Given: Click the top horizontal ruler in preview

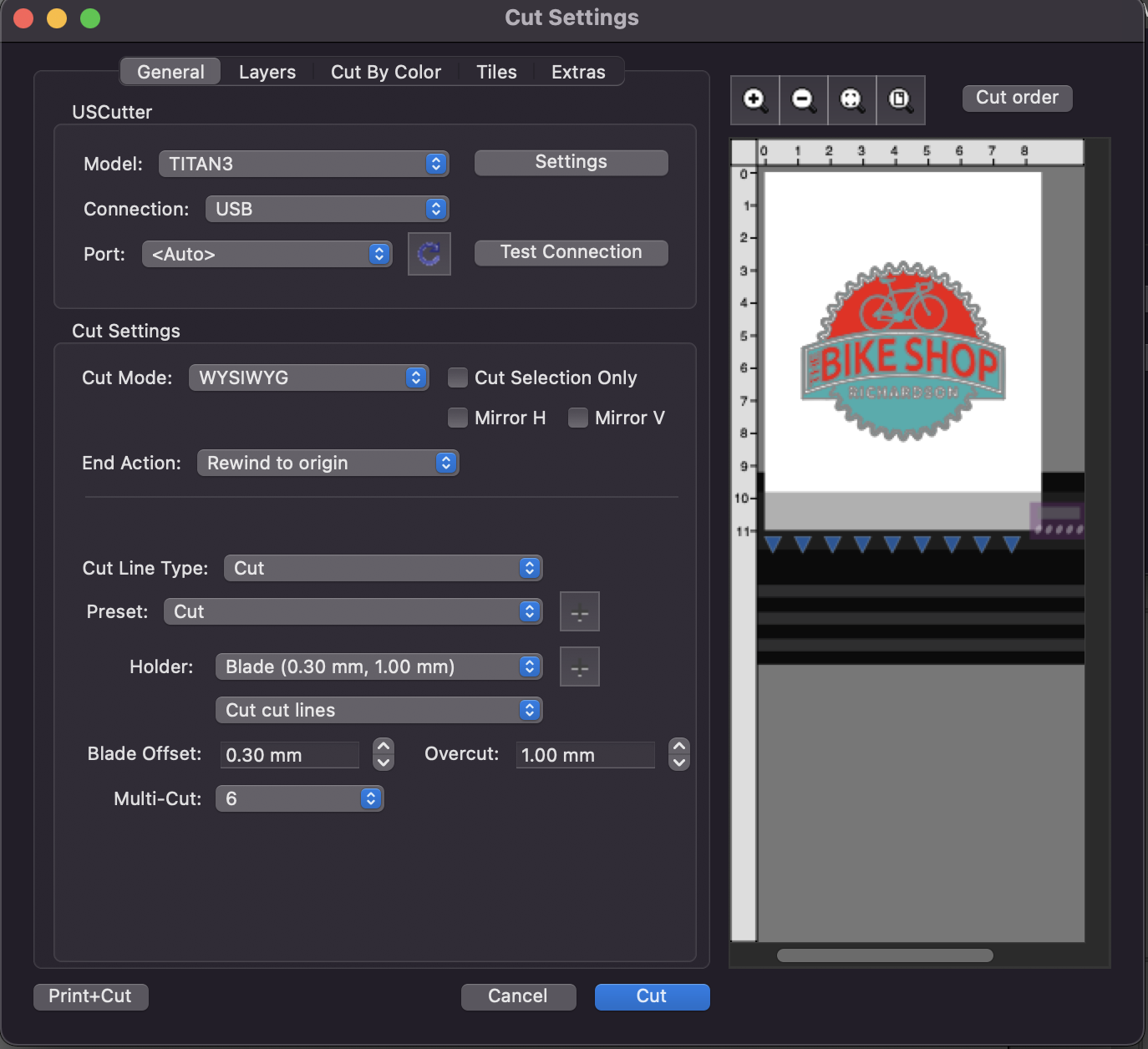Looking at the screenshot, I should [x=921, y=152].
